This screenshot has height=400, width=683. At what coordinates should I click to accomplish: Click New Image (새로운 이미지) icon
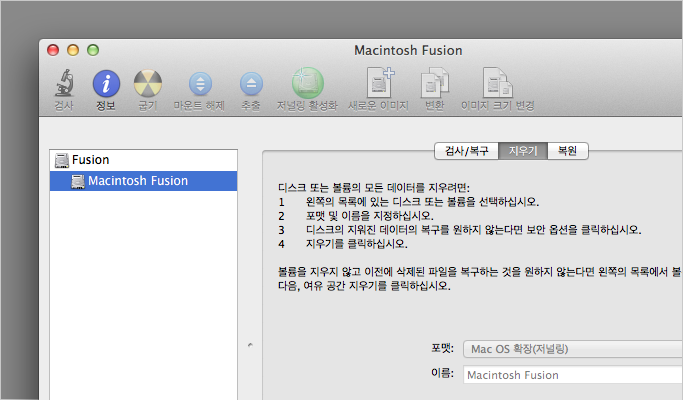point(379,82)
